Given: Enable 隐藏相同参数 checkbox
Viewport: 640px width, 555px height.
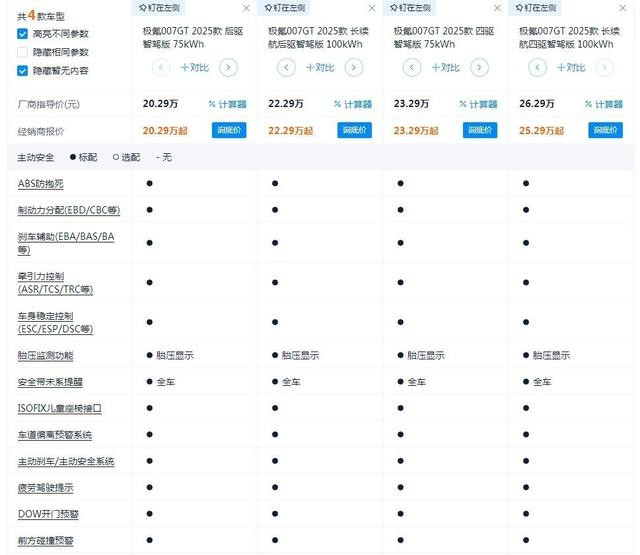Looking at the screenshot, I should (22, 52).
